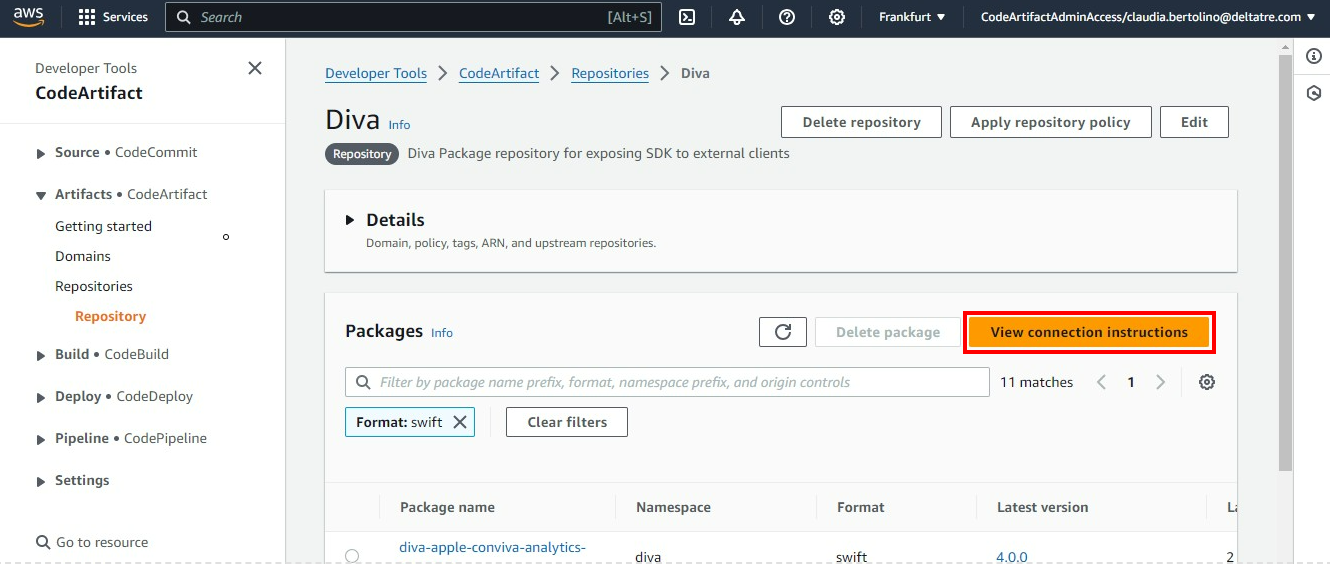Sort by Latest version column header

click(x=1042, y=507)
